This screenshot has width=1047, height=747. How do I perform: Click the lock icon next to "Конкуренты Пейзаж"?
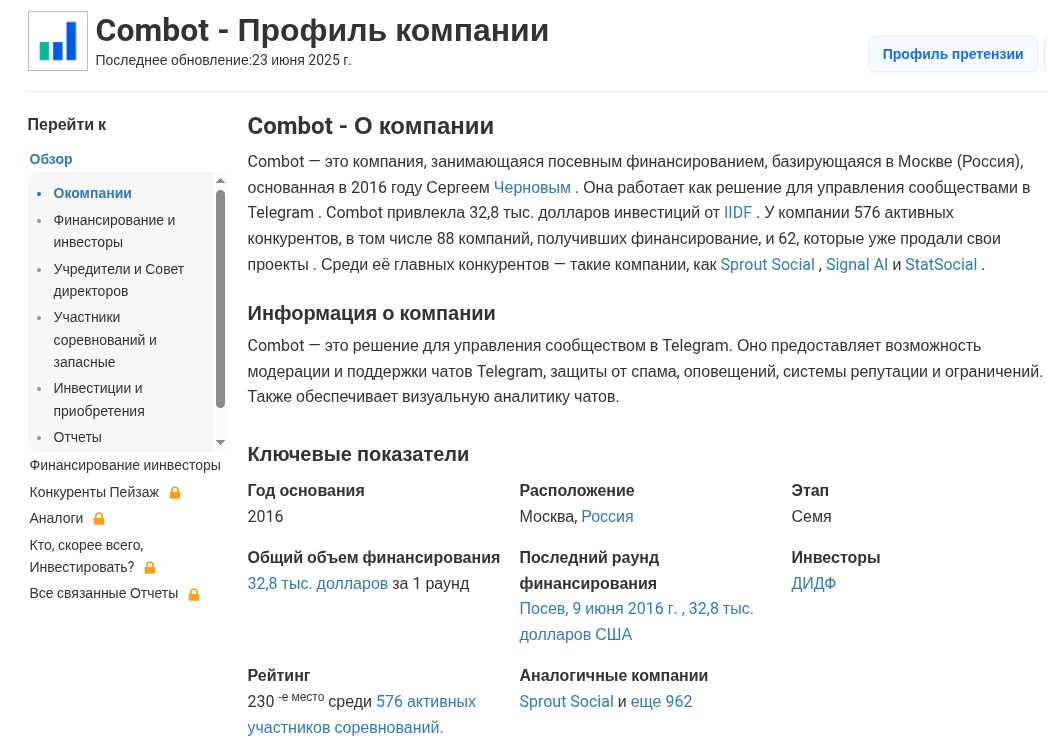[175, 492]
